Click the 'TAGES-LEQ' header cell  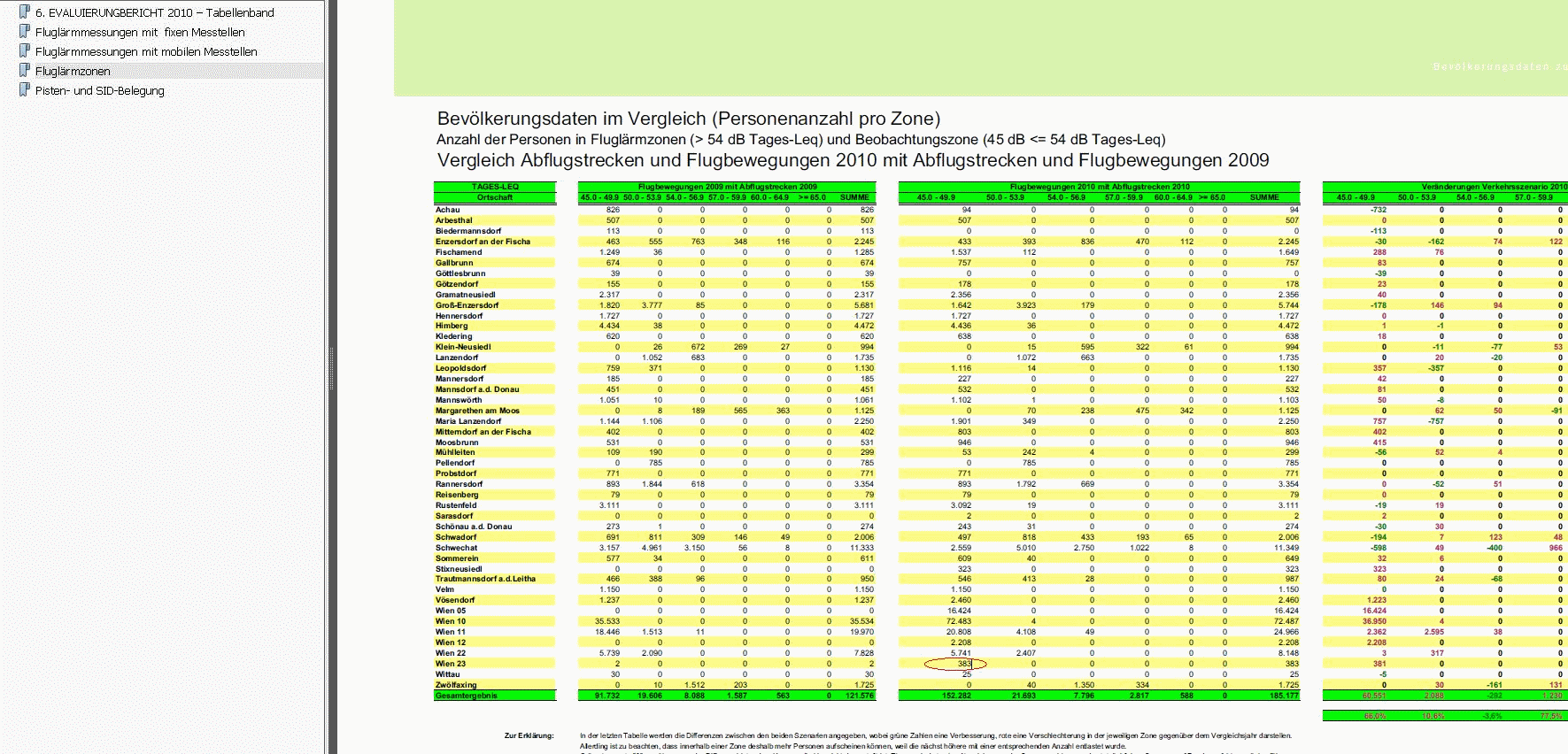click(495, 187)
